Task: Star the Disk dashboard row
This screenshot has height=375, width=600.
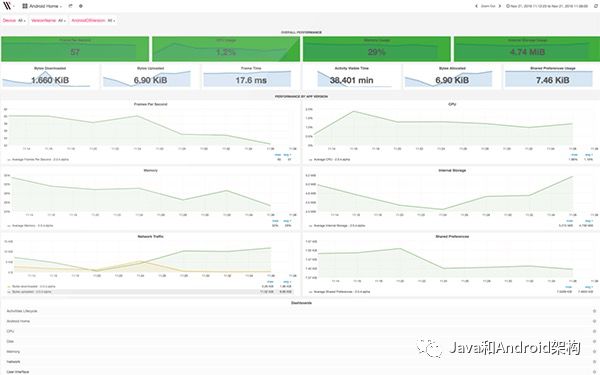Action: coord(594,341)
